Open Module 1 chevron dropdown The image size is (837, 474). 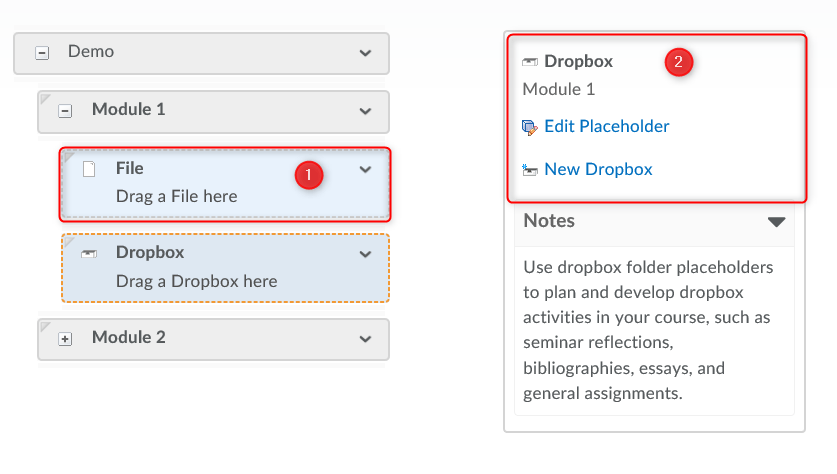tap(365, 110)
